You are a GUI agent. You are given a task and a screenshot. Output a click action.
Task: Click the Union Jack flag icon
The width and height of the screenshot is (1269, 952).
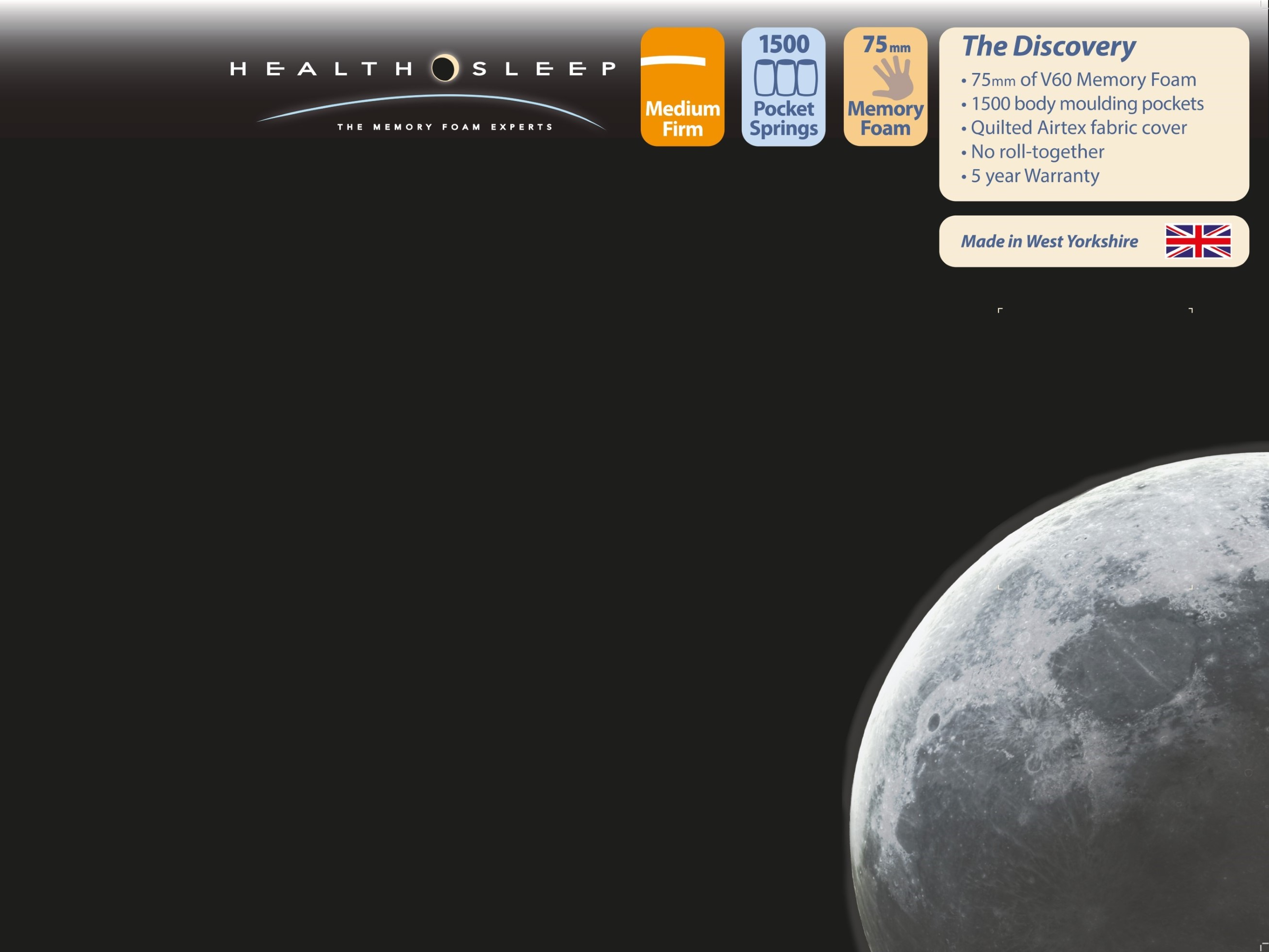tap(1198, 241)
